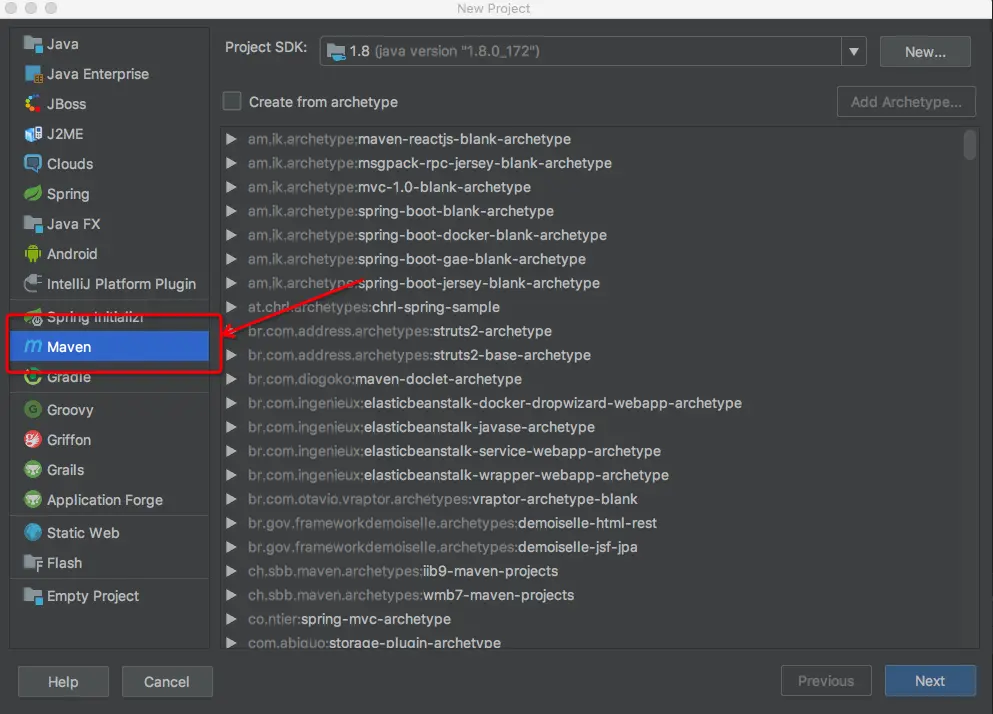
Task: Click the Previous button
Action: coord(826,680)
